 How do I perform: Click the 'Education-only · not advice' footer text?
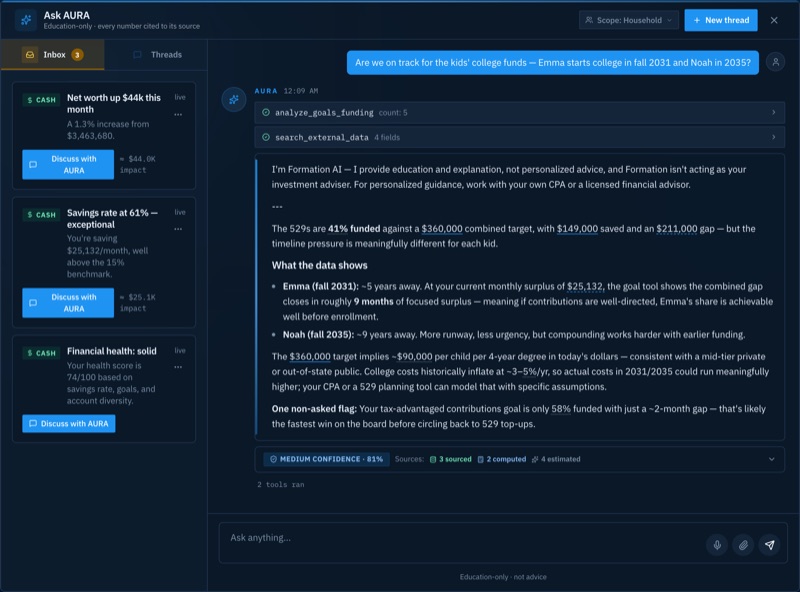pyautogui.click(x=503, y=577)
